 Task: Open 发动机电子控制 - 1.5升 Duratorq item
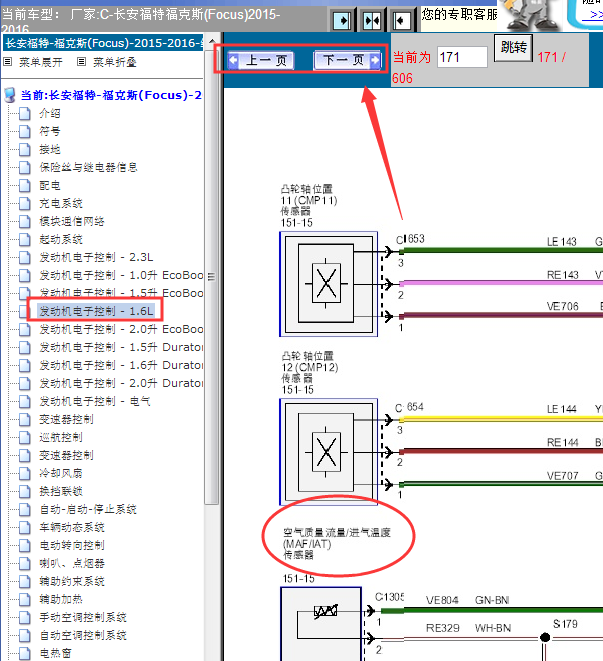coord(121,347)
